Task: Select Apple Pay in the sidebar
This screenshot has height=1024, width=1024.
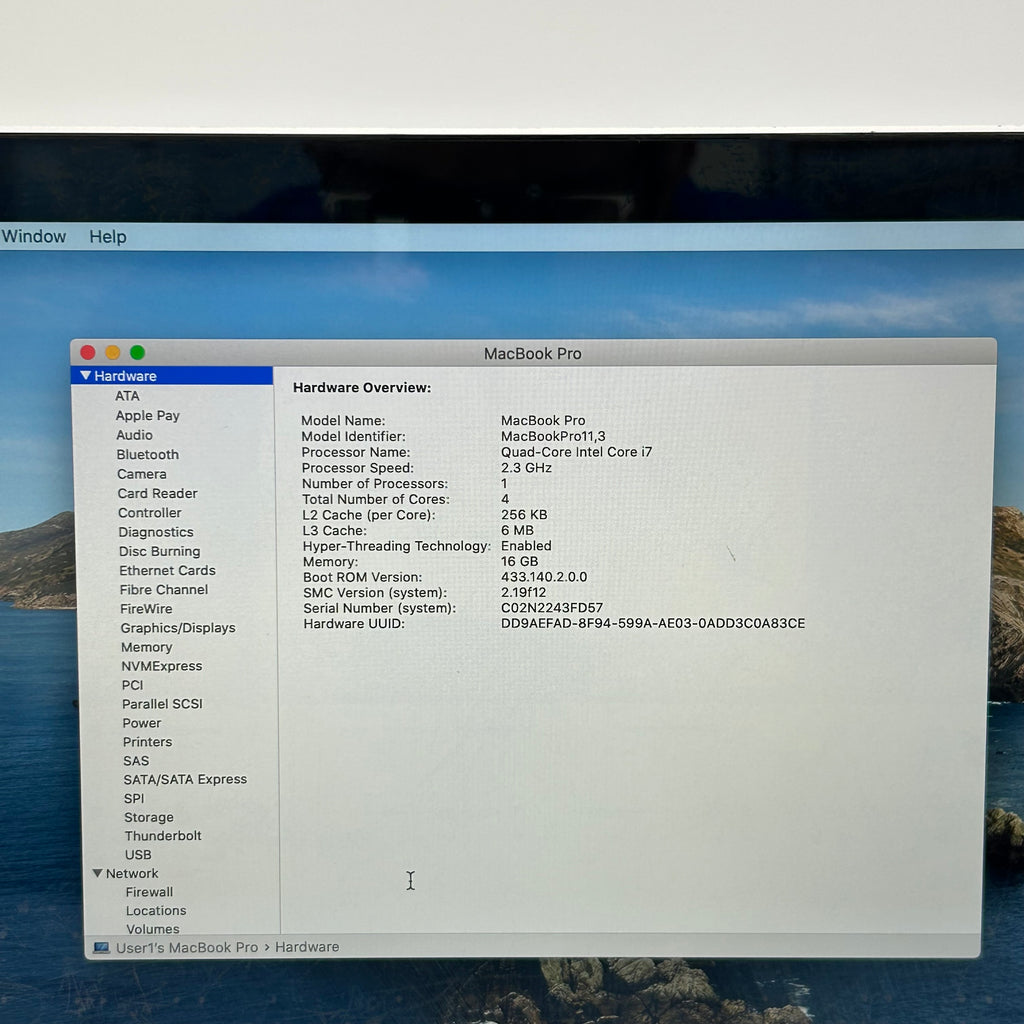Action: tap(148, 415)
